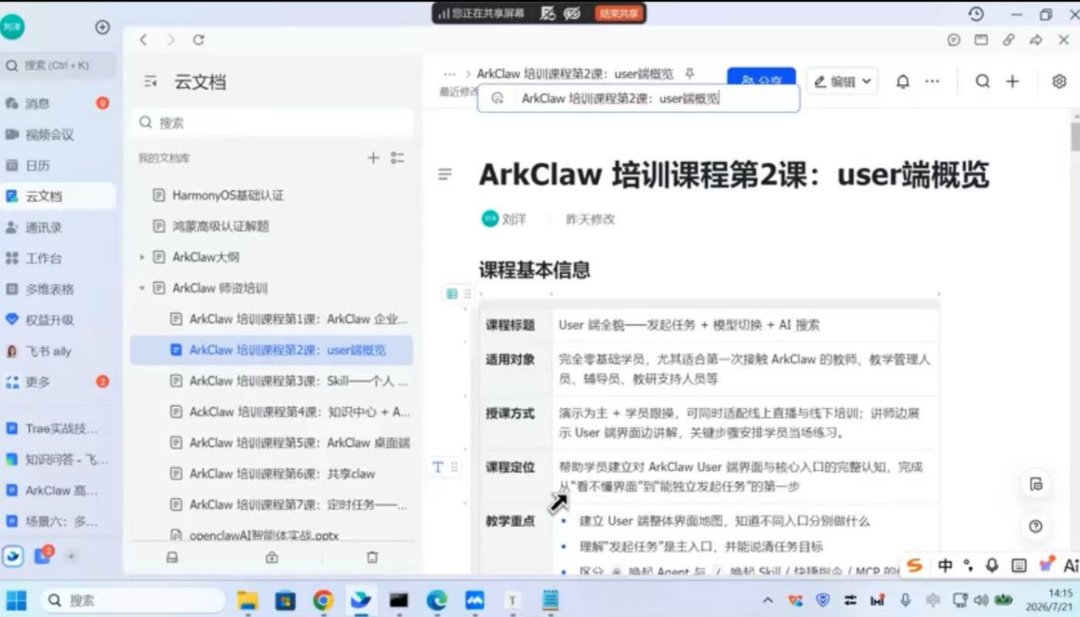Click the document title rename field
Screen dimensions: 1080x617
638,98
